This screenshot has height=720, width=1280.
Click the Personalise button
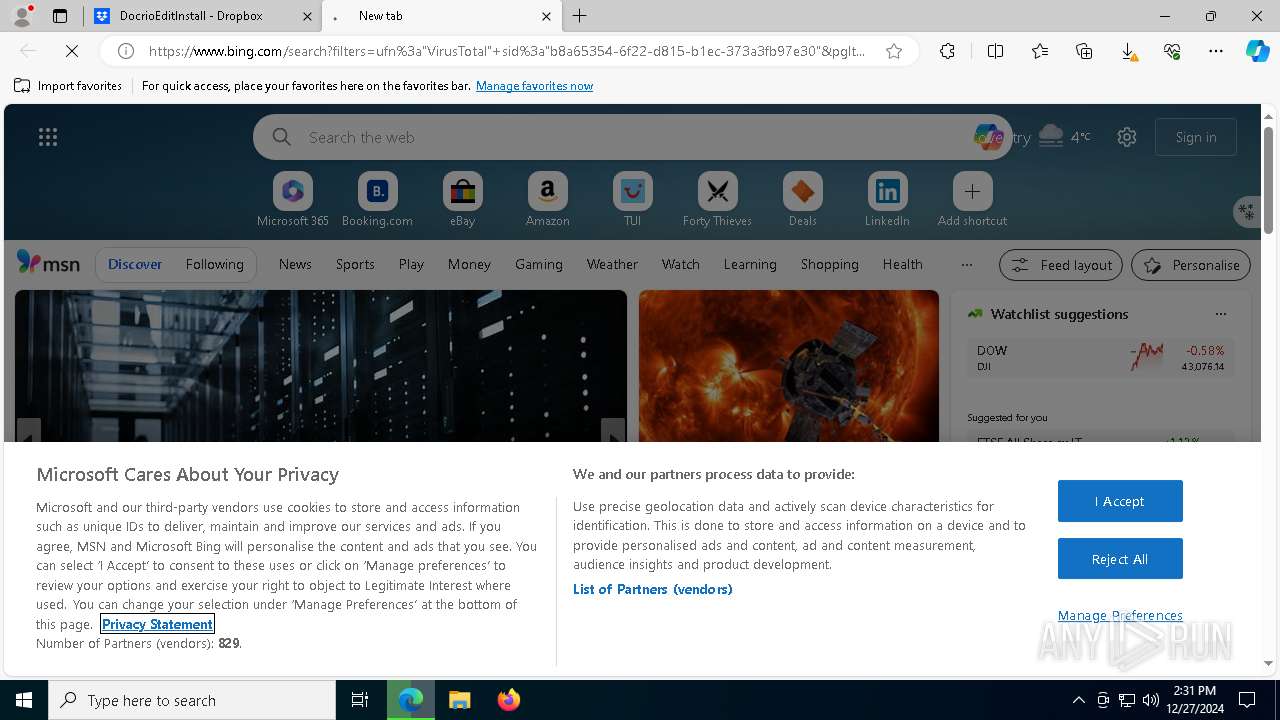point(1191,265)
